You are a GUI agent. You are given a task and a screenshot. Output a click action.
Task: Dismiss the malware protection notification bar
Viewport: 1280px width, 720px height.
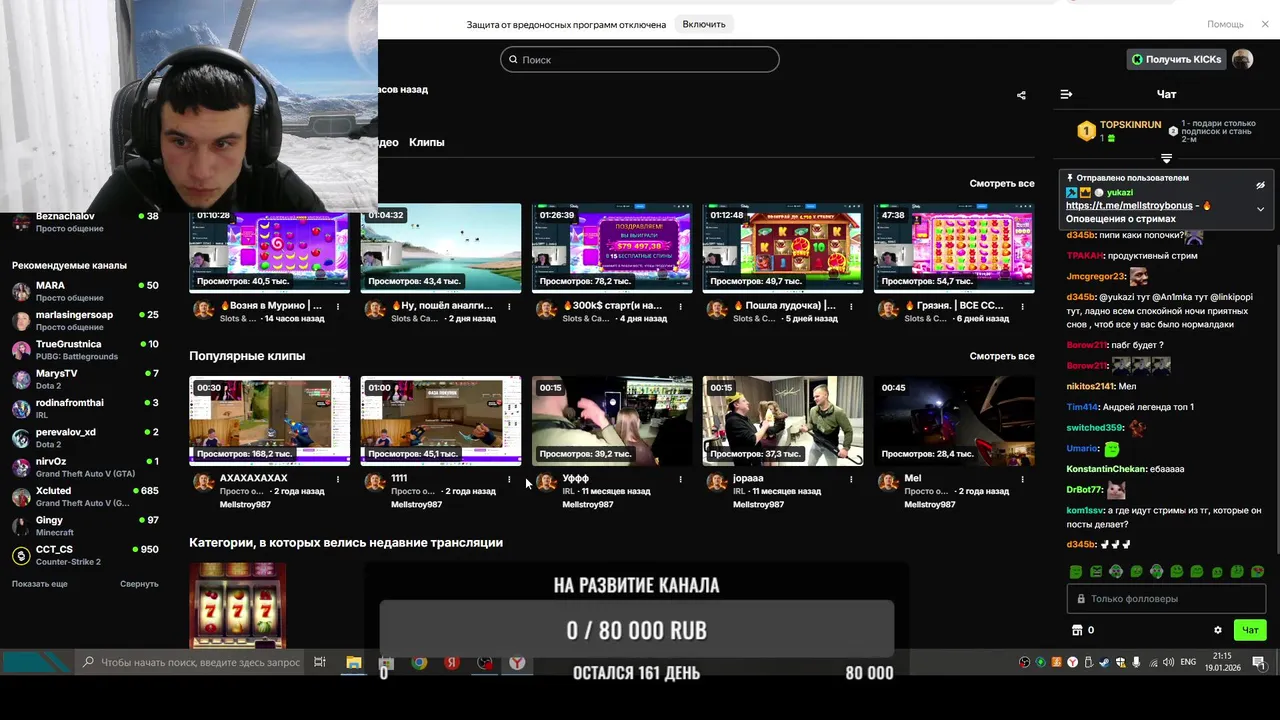(1265, 24)
